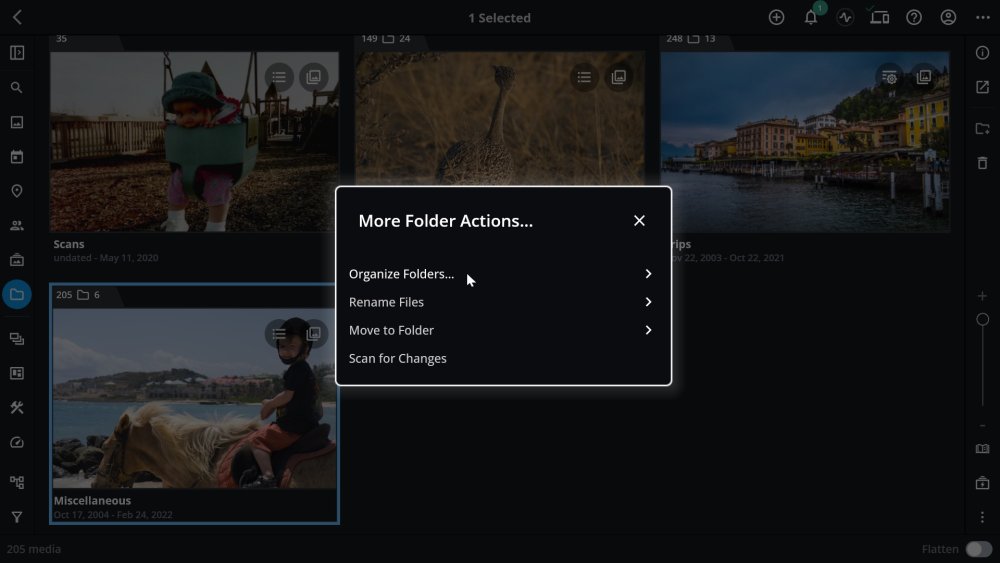Image resolution: width=1000 pixels, height=563 pixels.
Task: Click the minus zoom-out below slider
Action: [983, 425]
